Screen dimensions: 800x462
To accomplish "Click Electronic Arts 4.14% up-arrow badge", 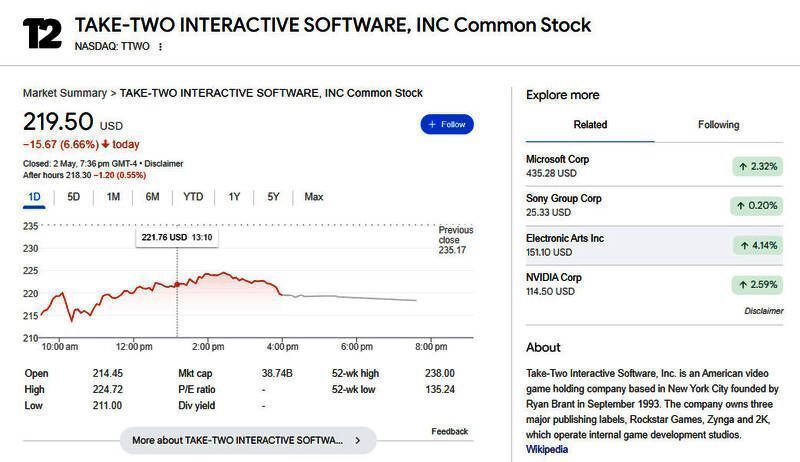I will pos(757,244).
